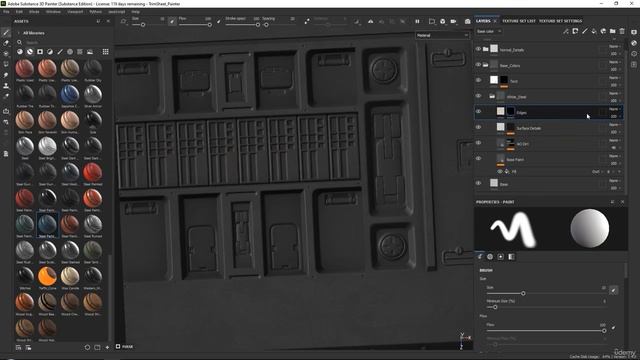Screen dimensions: 640x360
Task: Select the Material Picker tool in left toolbar
Action: click(x=6, y=96)
